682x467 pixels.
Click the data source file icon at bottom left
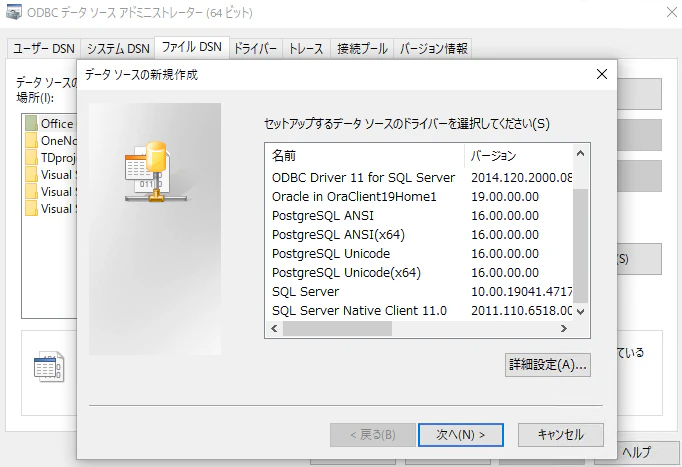point(49,367)
